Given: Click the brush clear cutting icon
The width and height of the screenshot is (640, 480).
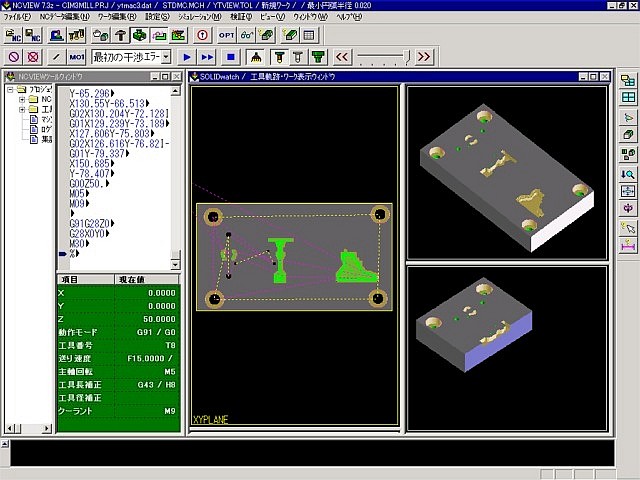Looking at the screenshot, I should click(x=256, y=57).
